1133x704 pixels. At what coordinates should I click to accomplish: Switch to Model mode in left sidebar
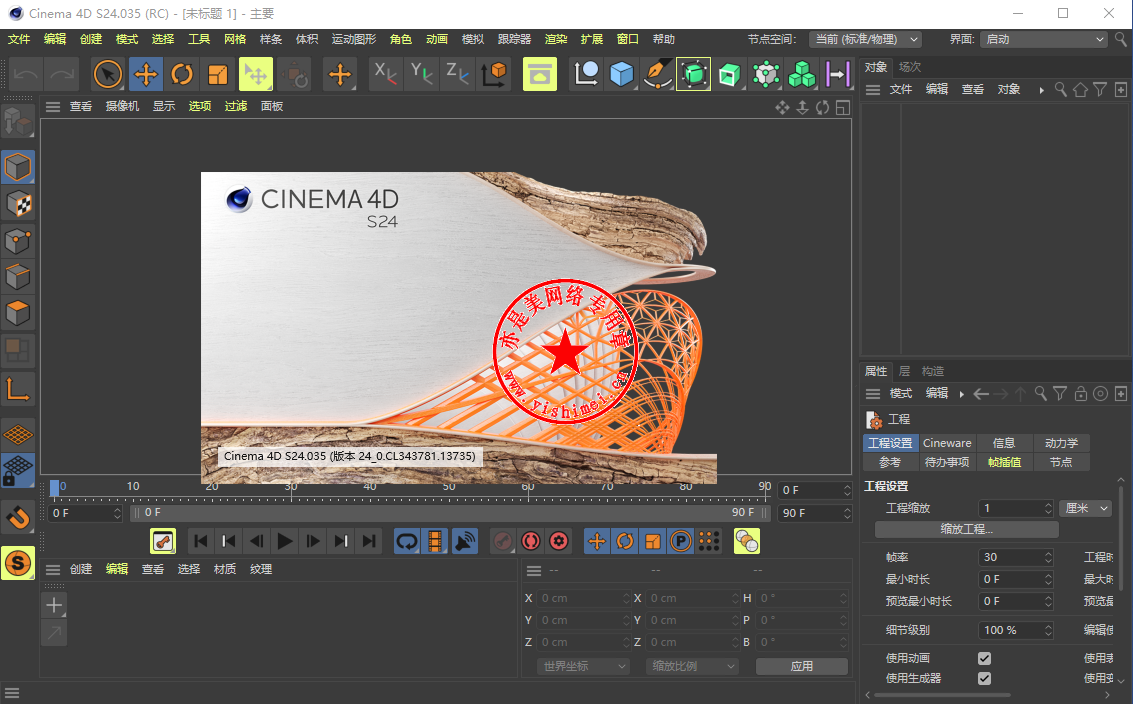pyautogui.click(x=18, y=167)
